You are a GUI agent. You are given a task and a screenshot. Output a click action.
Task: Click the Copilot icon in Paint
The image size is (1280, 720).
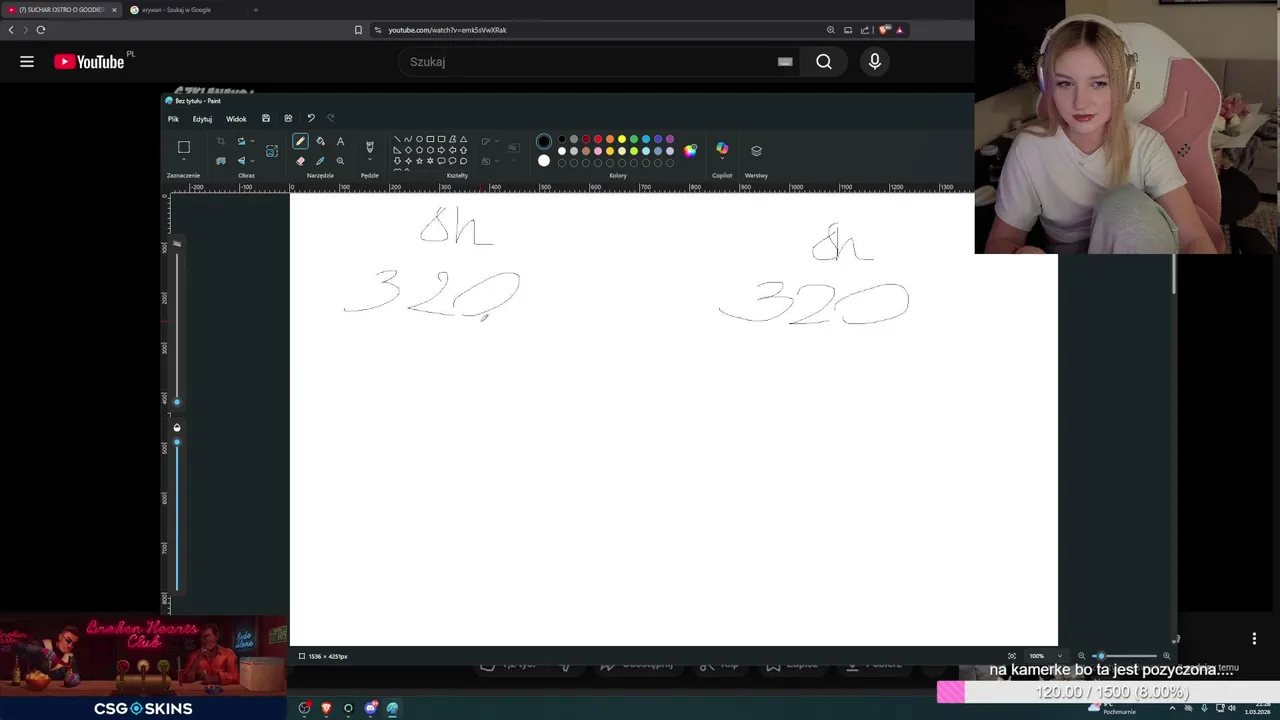click(x=722, y=149)
